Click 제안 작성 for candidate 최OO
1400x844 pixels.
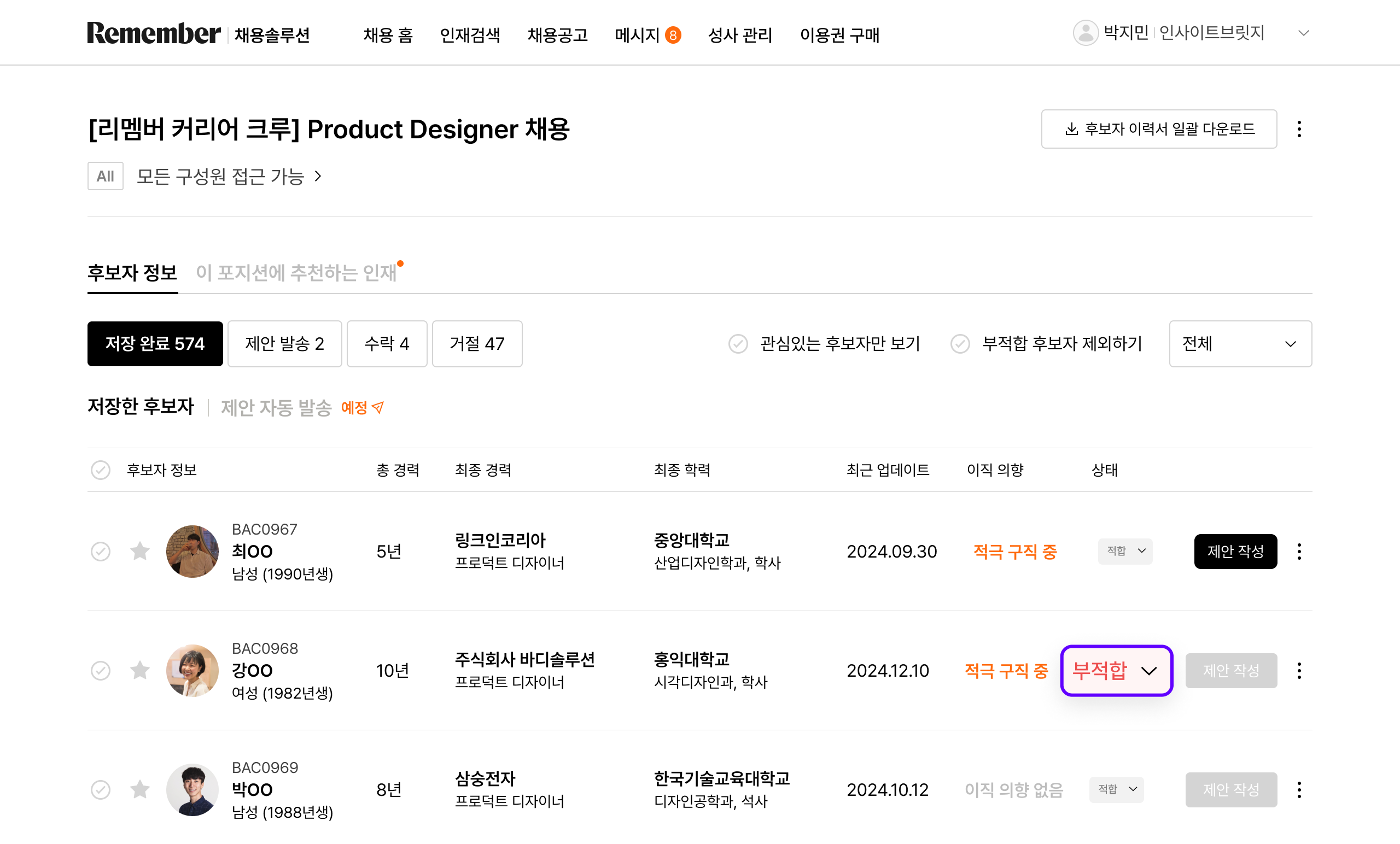point(1235,551)
